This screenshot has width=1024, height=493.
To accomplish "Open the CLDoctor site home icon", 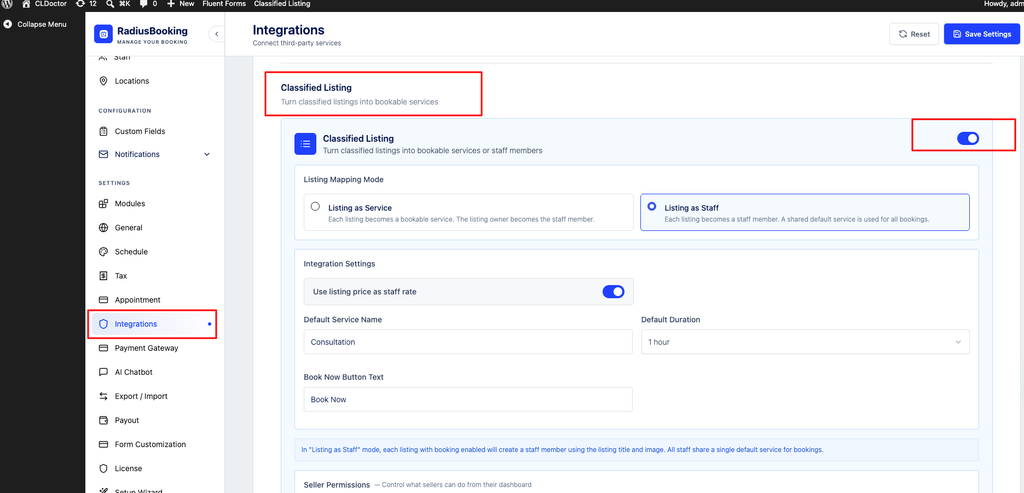I will point(26,4).
